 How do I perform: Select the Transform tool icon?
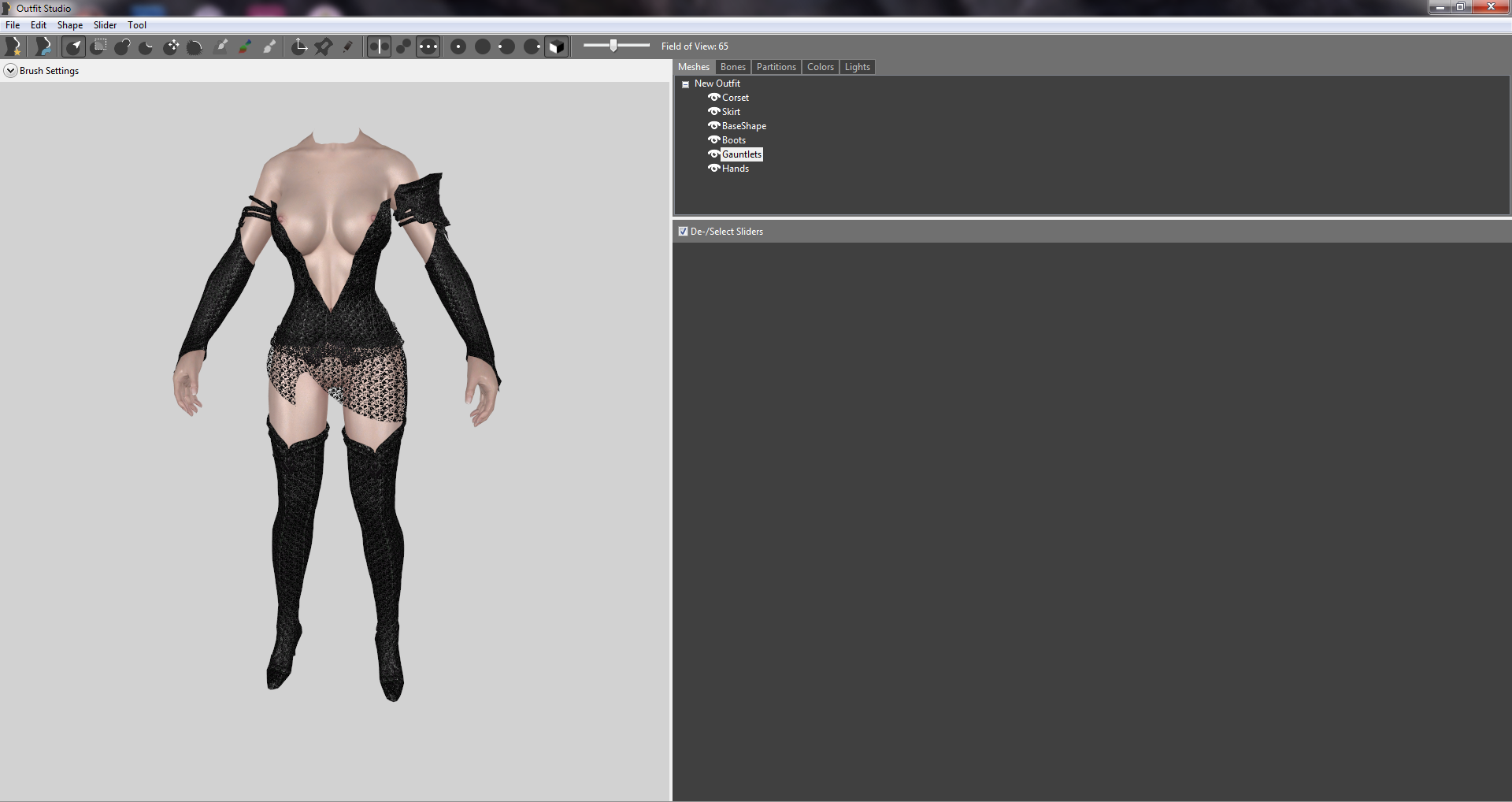pos(299,46)
